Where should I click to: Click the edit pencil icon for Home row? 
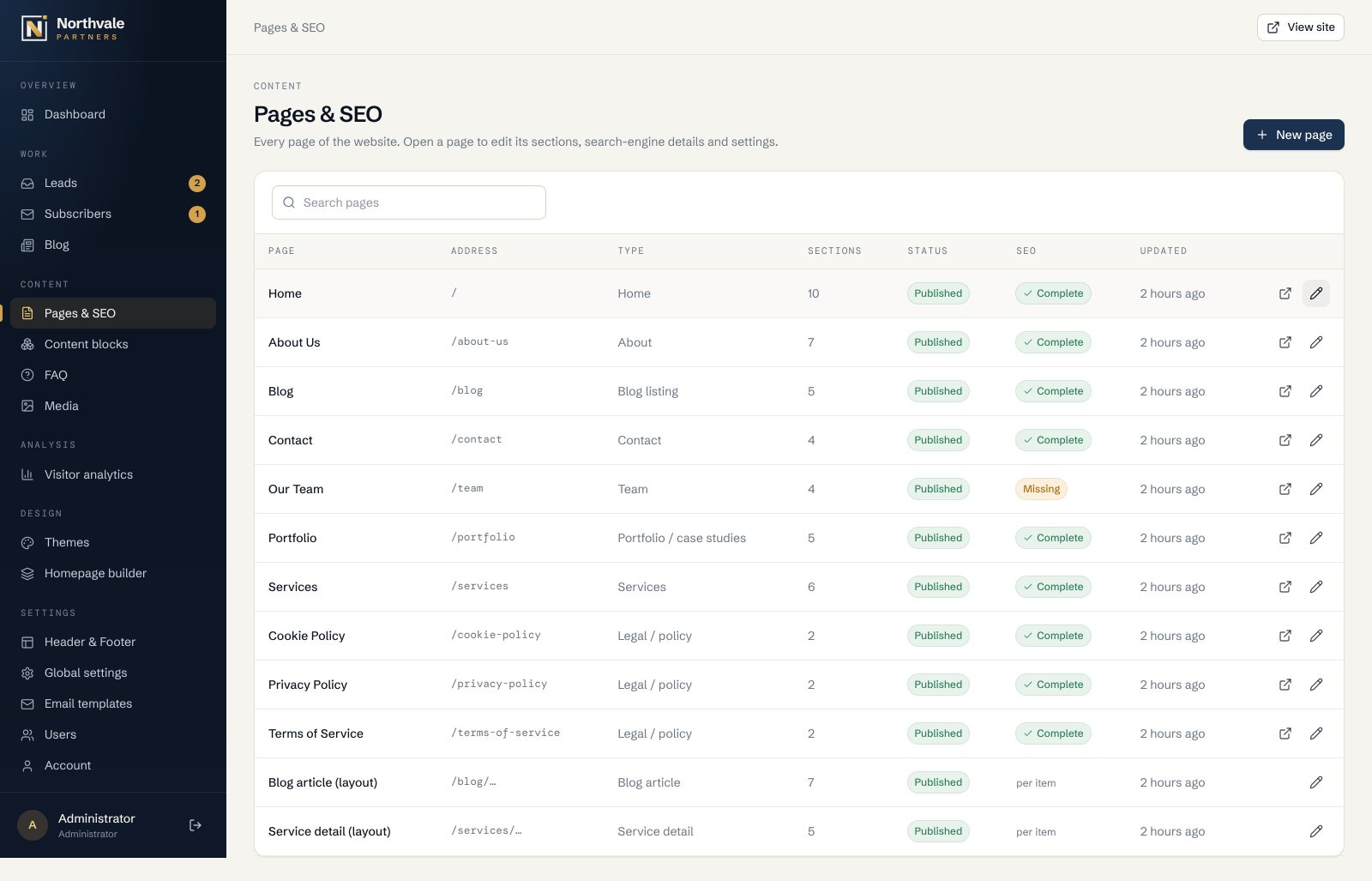pos(1316,293)
